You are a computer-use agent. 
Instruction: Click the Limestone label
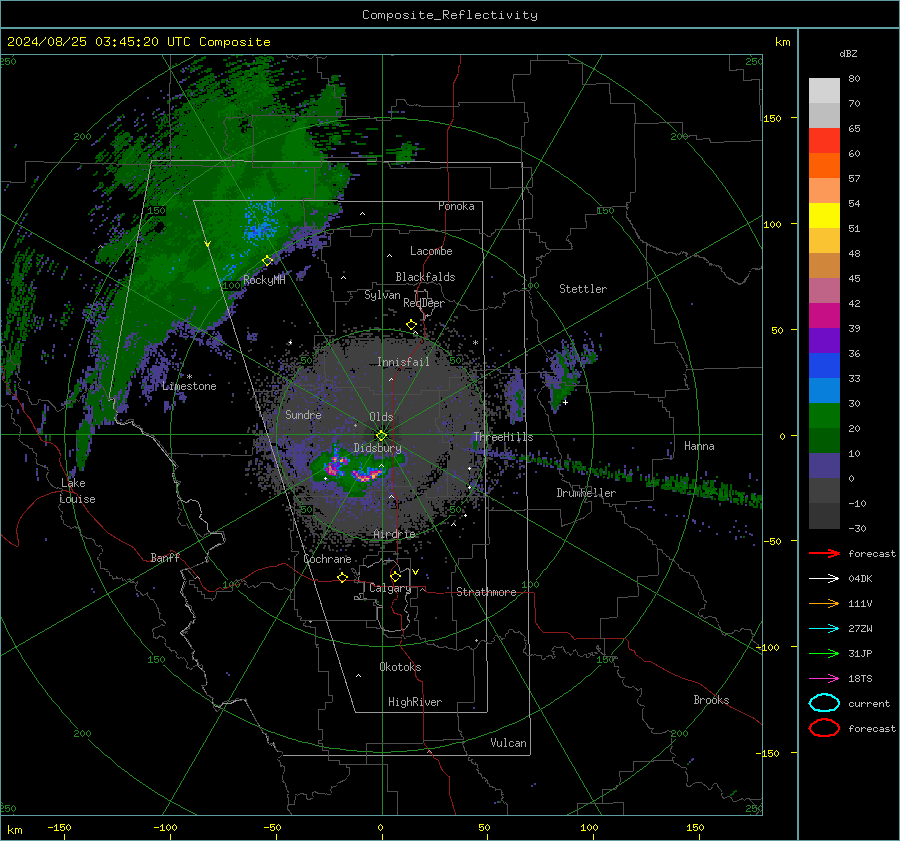tap(189, 386)
